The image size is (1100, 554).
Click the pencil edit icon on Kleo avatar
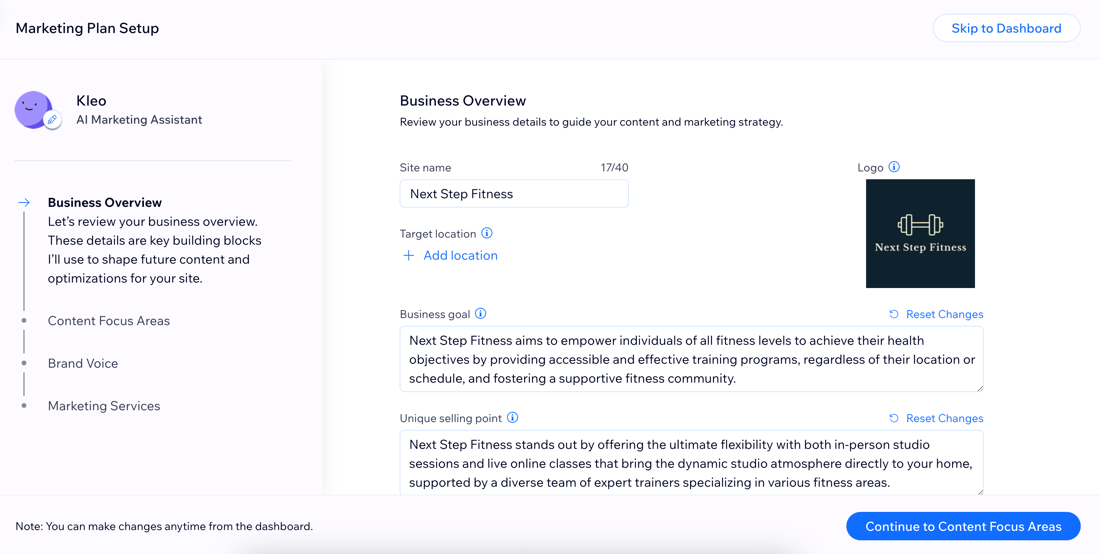pyautogui.click(x=53, y=120)
